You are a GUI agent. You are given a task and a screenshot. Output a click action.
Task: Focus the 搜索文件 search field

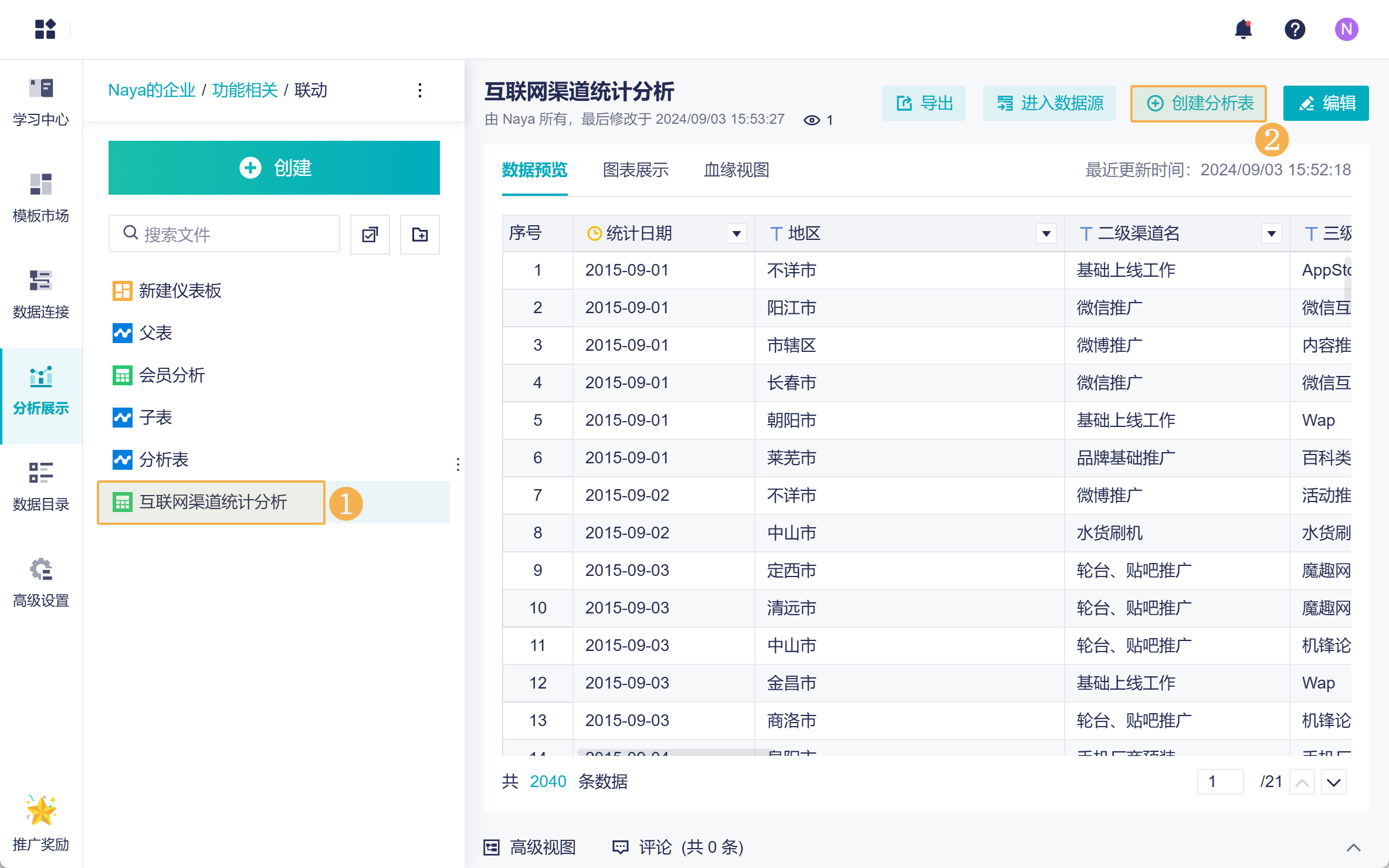pyautogui.click(x=224, y=233)
